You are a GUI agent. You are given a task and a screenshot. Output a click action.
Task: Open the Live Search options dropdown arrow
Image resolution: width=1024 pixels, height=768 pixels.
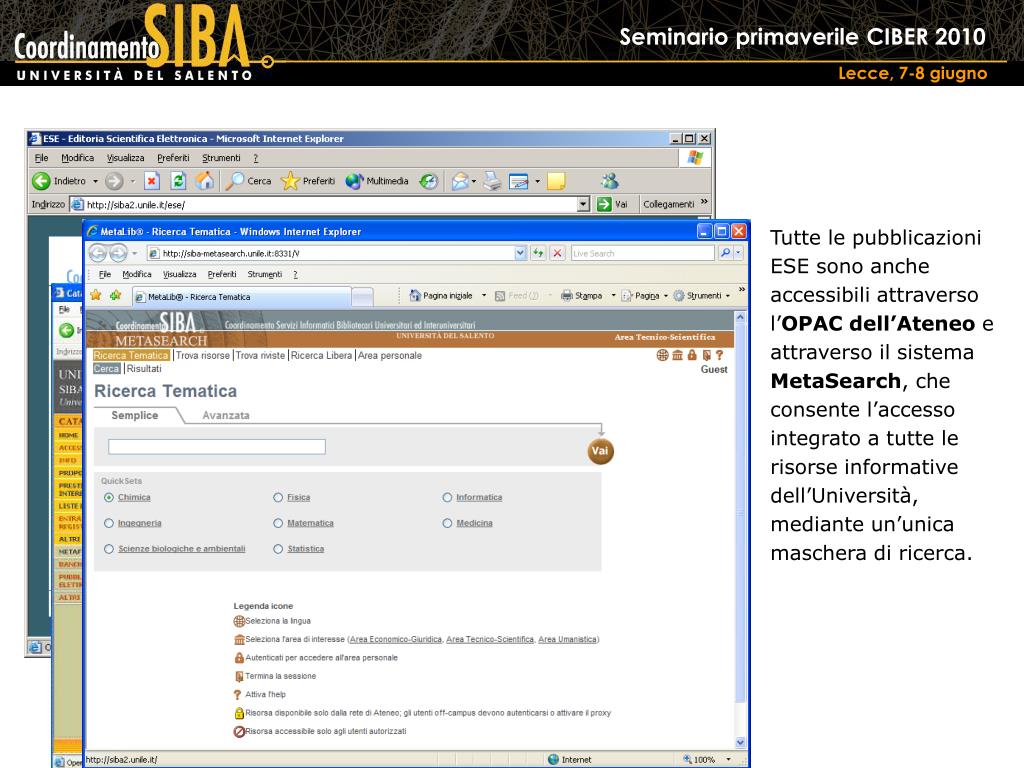tap(739, 253)
